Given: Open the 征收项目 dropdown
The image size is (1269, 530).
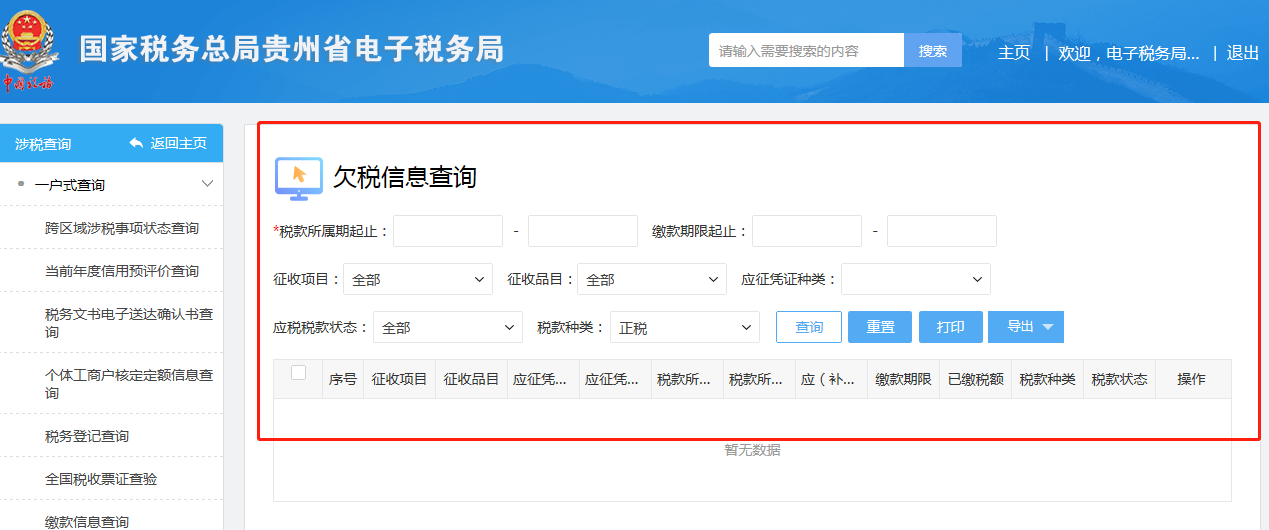Looking at the screenshot, I should [418, 280].
